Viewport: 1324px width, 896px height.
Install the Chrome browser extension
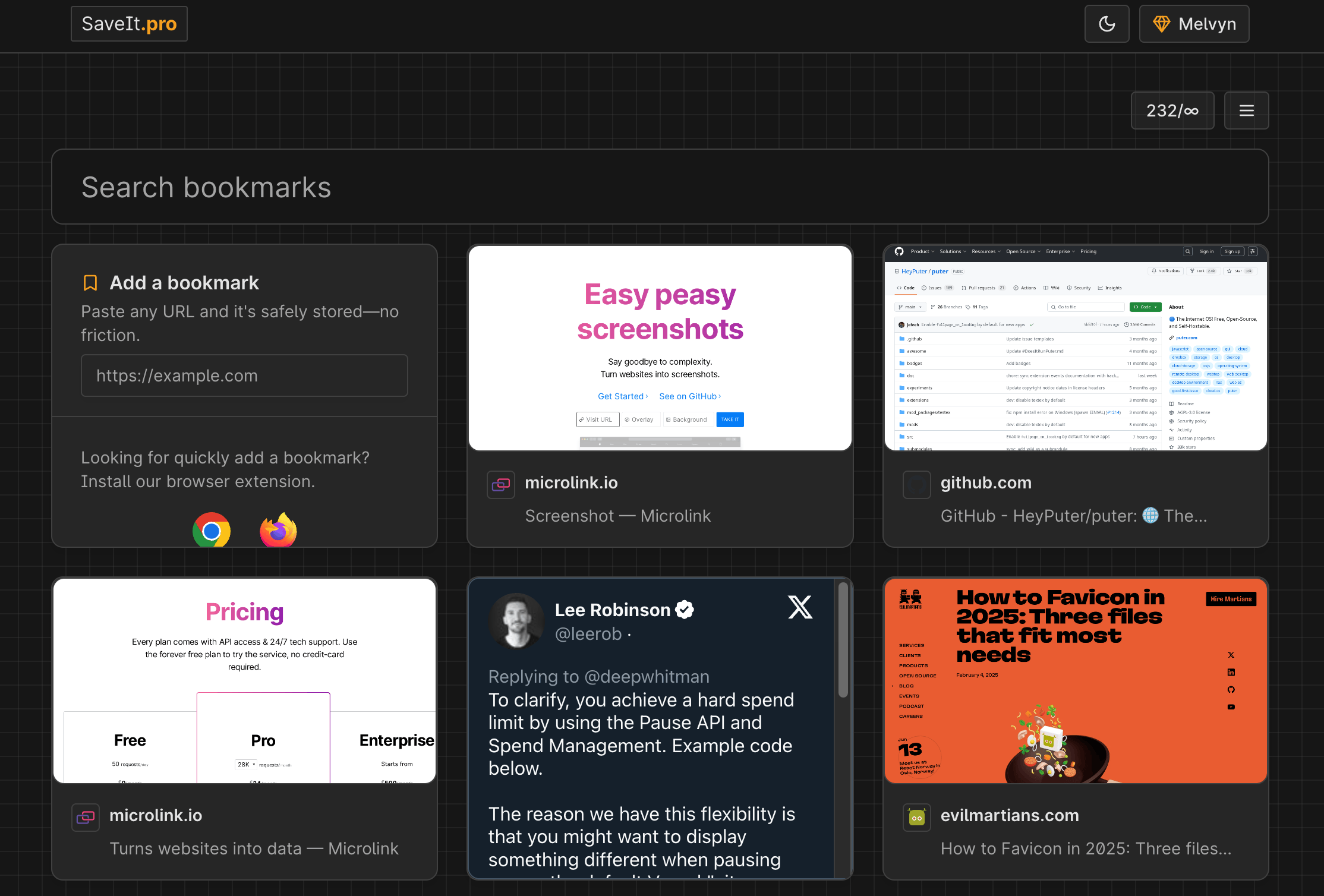pos(212,530)
